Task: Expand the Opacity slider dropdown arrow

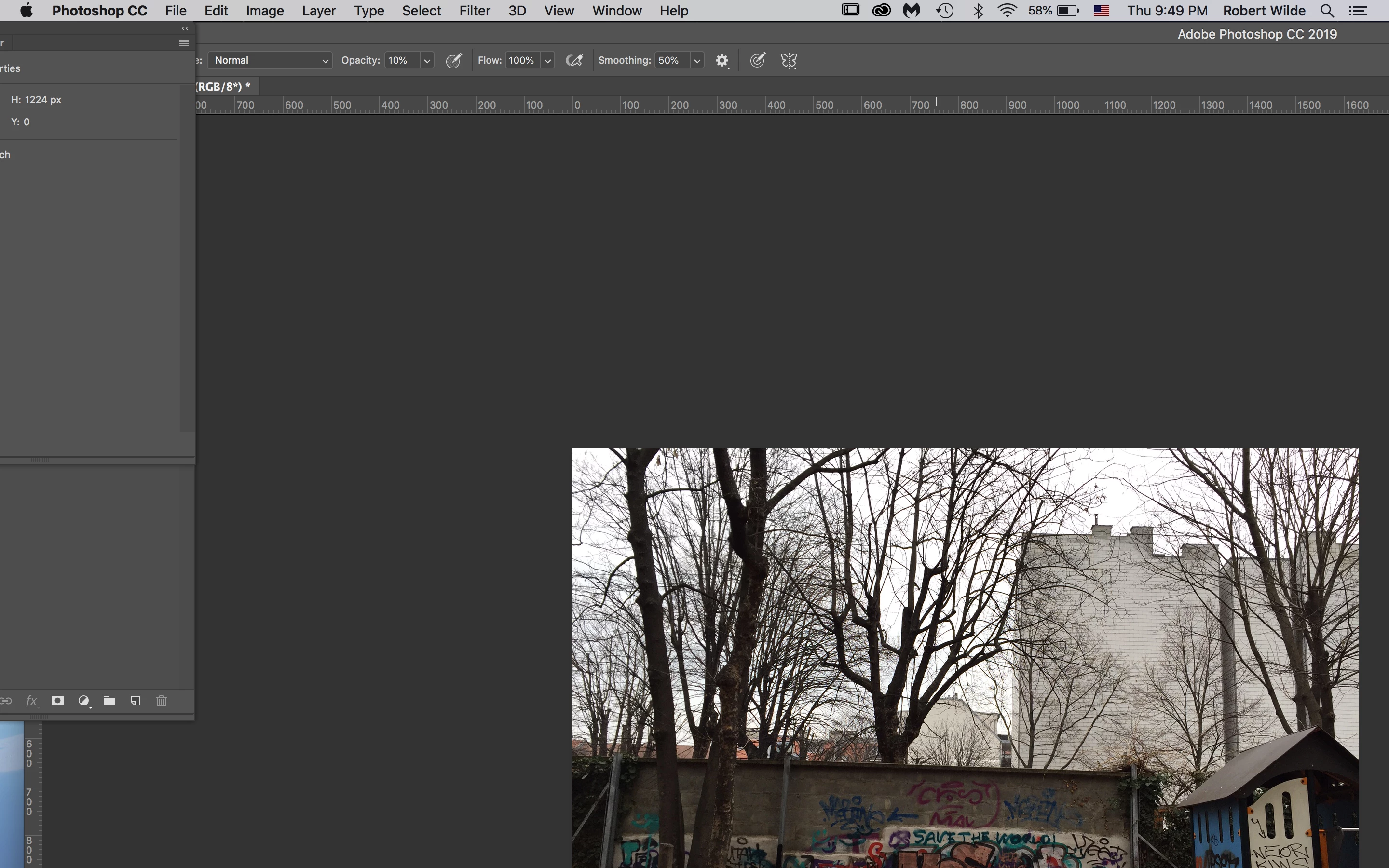Action: [x=427, y=60]
